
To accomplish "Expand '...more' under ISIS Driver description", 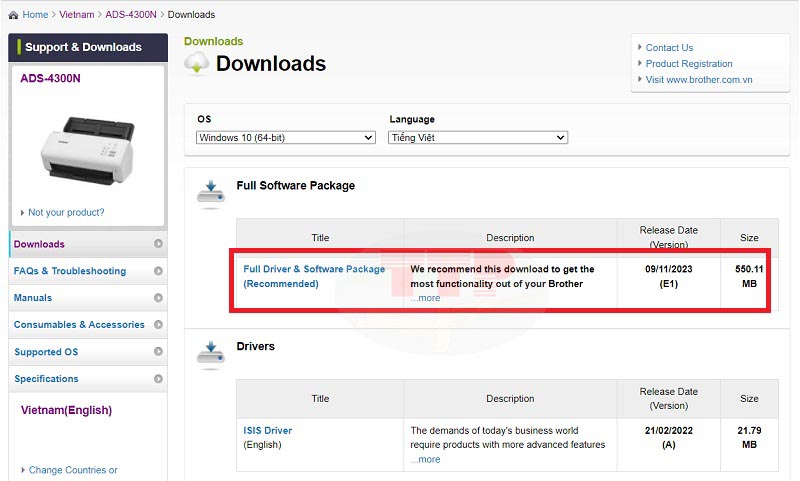I will pyautogui.click(x=425, y=459).
